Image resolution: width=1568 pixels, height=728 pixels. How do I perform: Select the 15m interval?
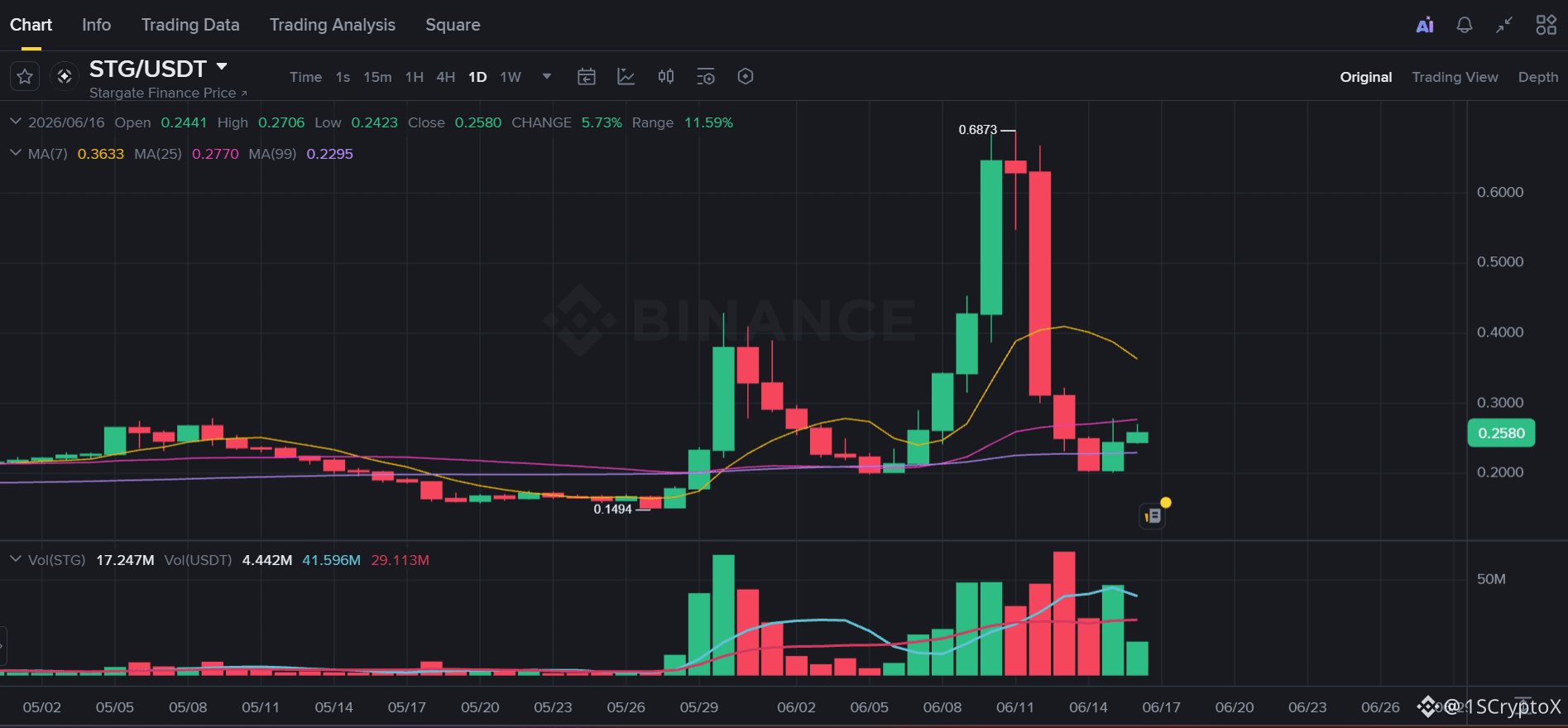click(x=377, y=77)
